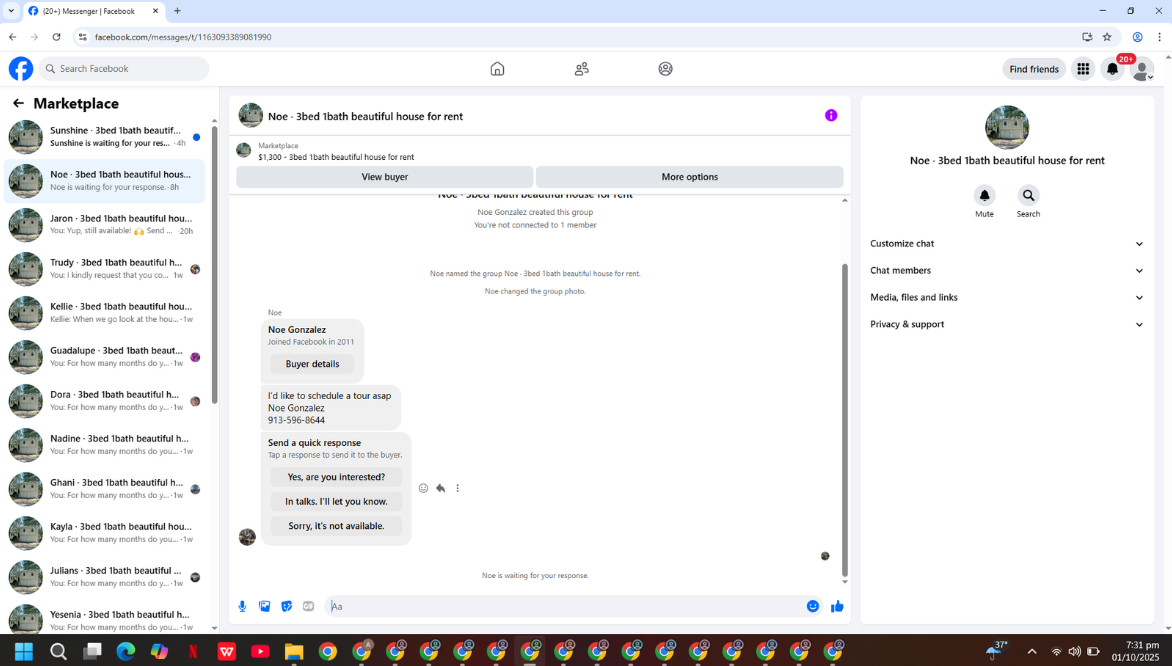The height and width of the screenshot is (666, 1172).
Task: Open Buyer details for Noe Gonzalez
Action: coord(312,364)
